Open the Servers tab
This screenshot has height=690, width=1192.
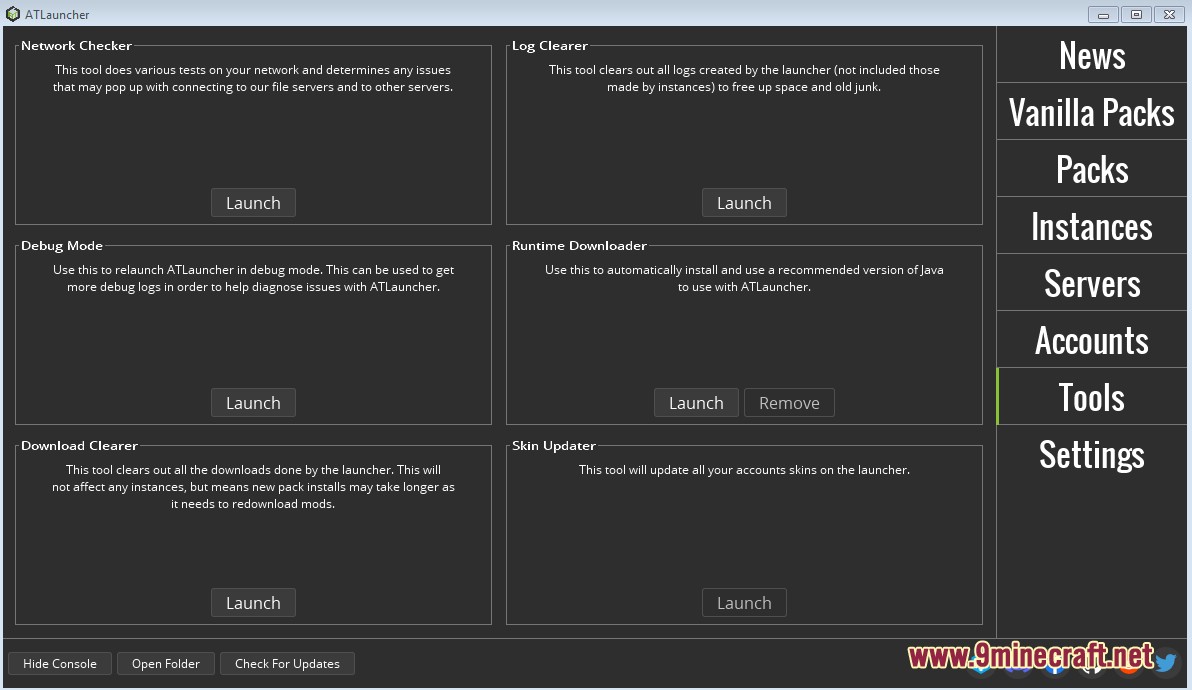click(1092, 283)
